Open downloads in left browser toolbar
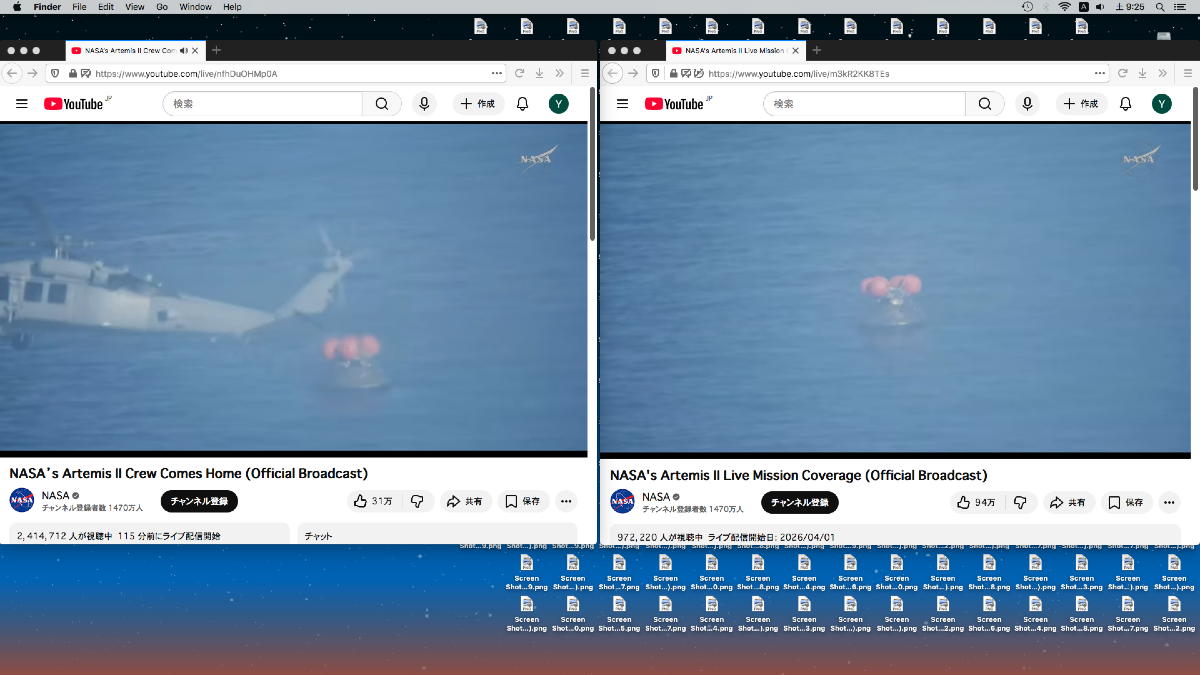This screenshot has height=675, width=1200. 539,73
